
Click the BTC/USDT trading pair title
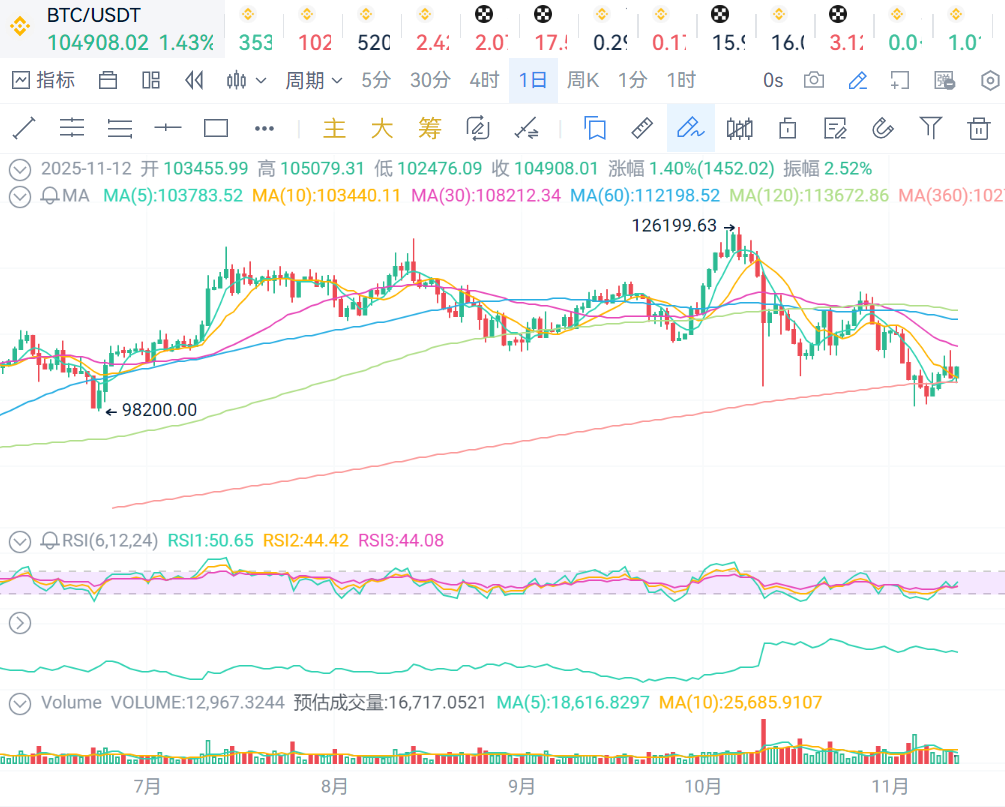94,15
